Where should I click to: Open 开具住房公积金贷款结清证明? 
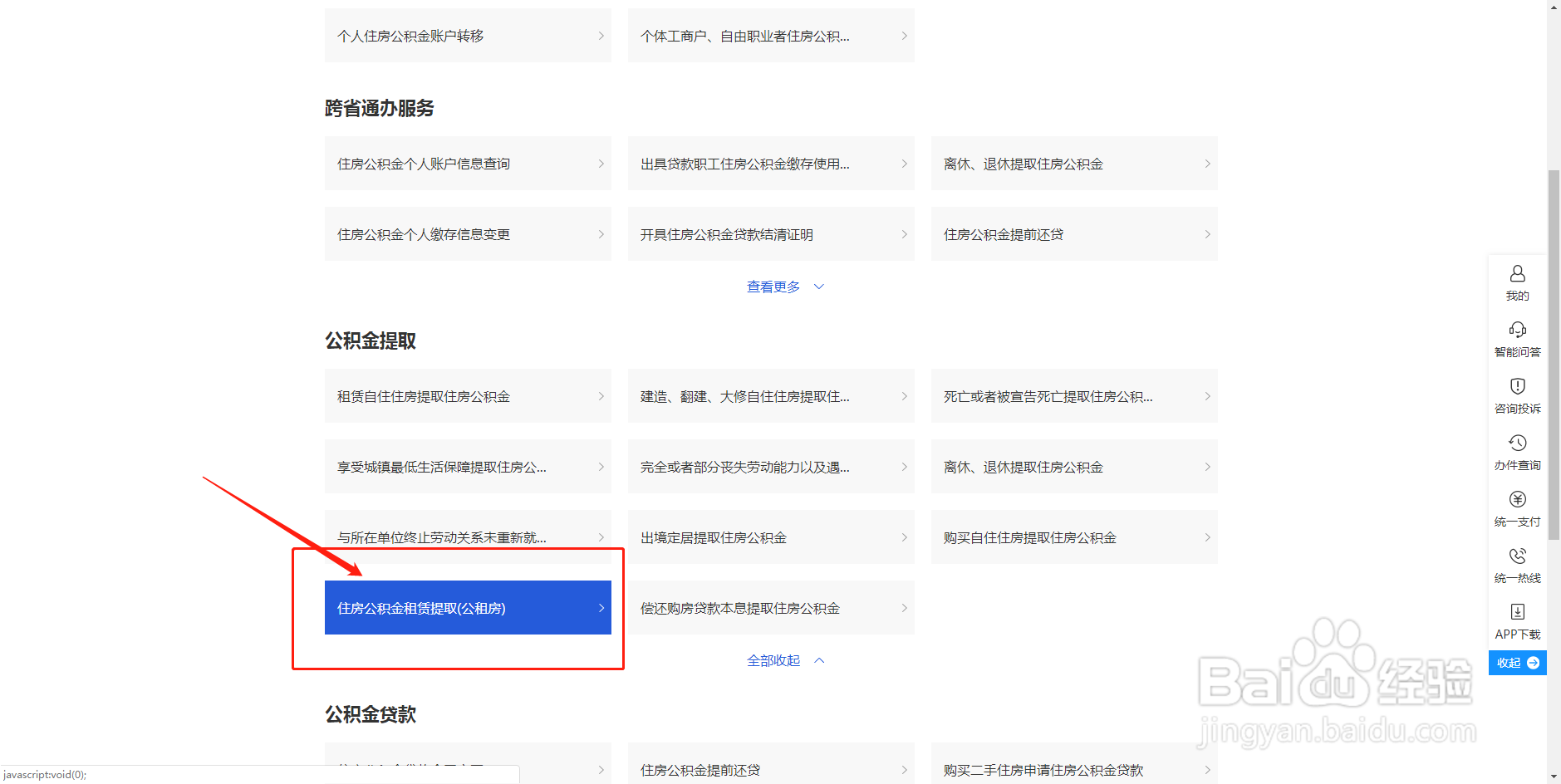click(x=771, y=234)
